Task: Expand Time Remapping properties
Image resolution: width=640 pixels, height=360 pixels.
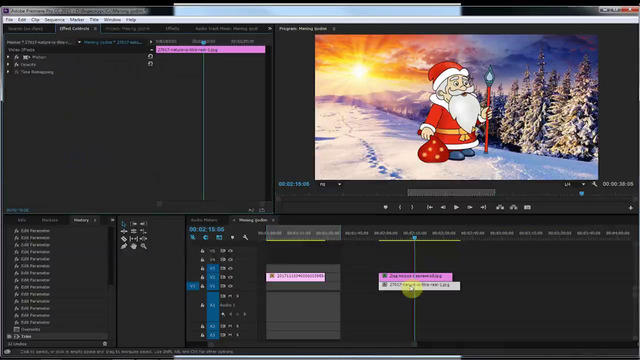Action: pos(8,72)
